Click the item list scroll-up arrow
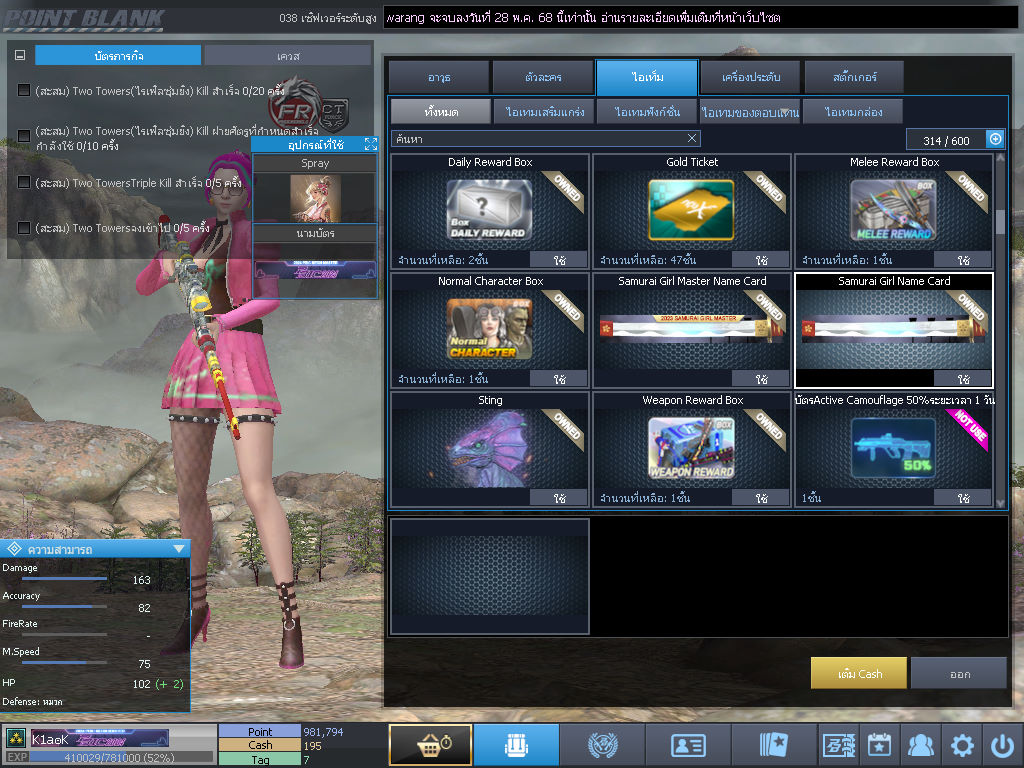This screenshot has width=1024, height=768. pyautogui.click(x=1000, y=158)
